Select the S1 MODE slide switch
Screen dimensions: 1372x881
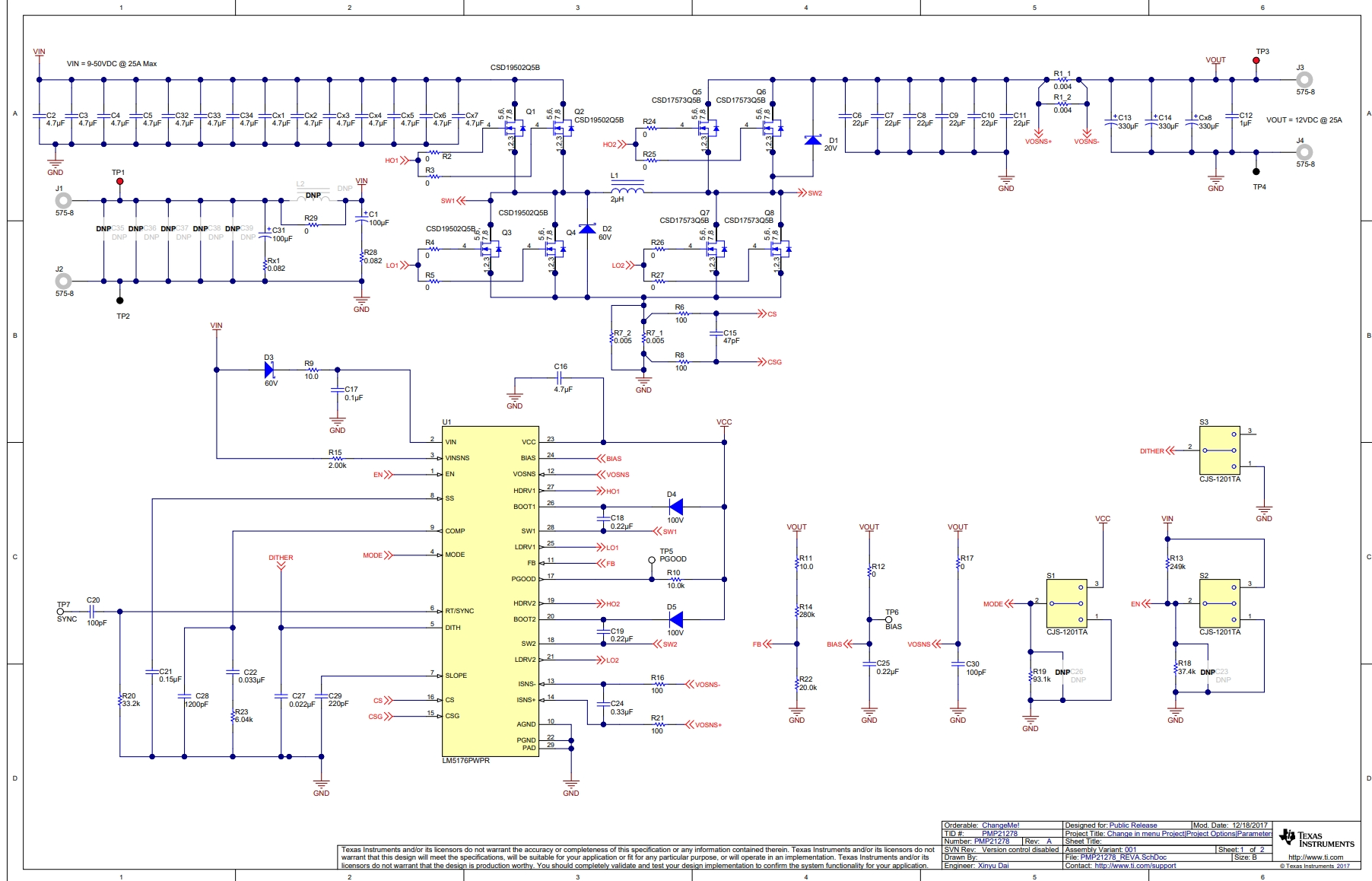[x=1066, y=604]
